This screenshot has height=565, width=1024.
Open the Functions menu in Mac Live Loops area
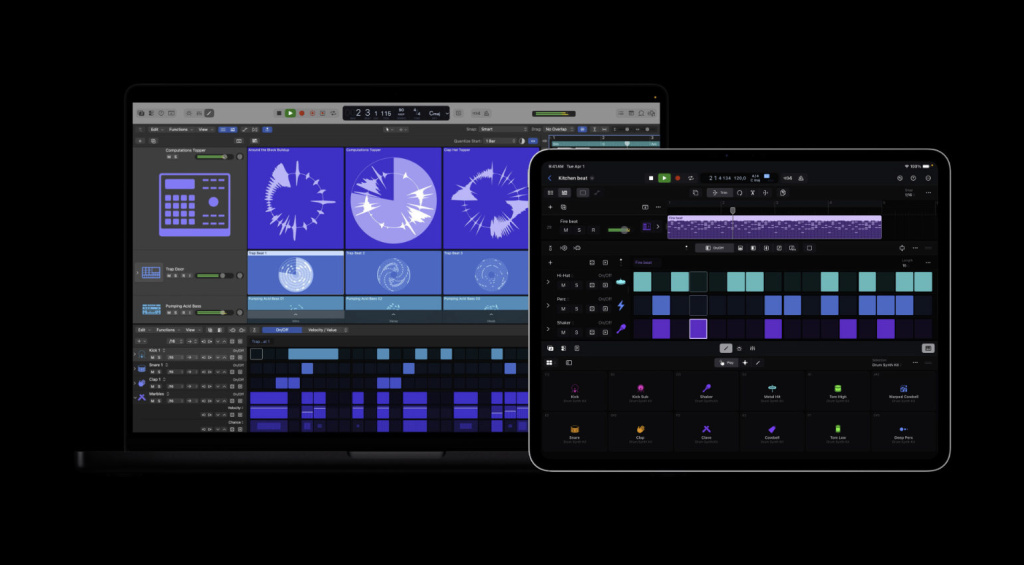(x=180, y=129)
